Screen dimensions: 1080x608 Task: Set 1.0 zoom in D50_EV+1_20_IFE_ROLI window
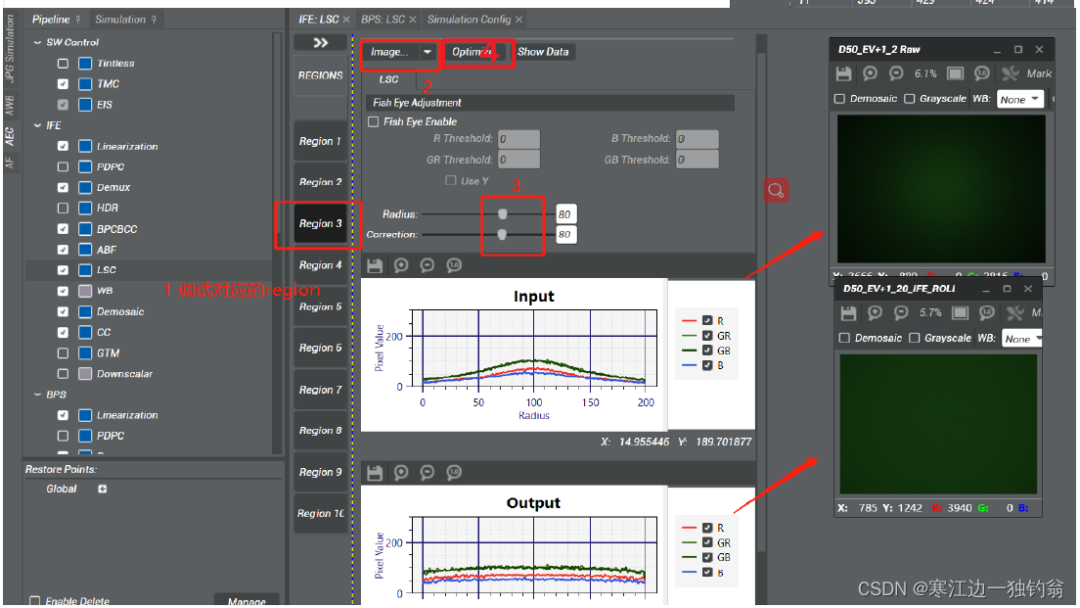pyautogui.click(x=987, y=313)
